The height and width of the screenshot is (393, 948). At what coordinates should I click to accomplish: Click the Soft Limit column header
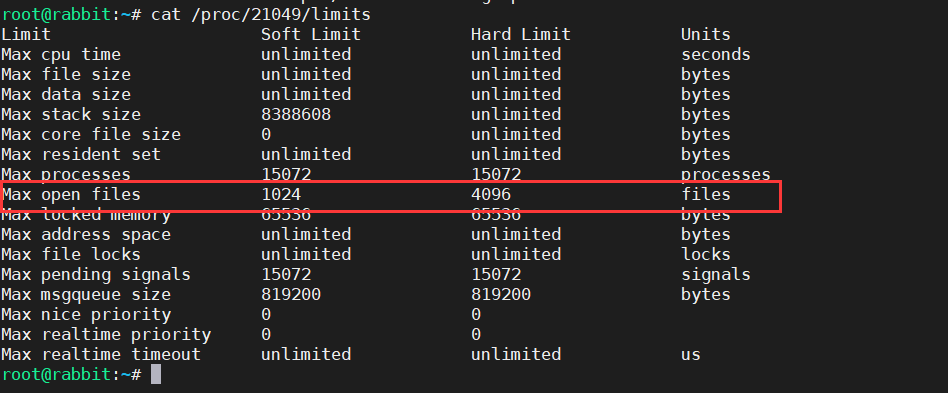click(310, 34)
